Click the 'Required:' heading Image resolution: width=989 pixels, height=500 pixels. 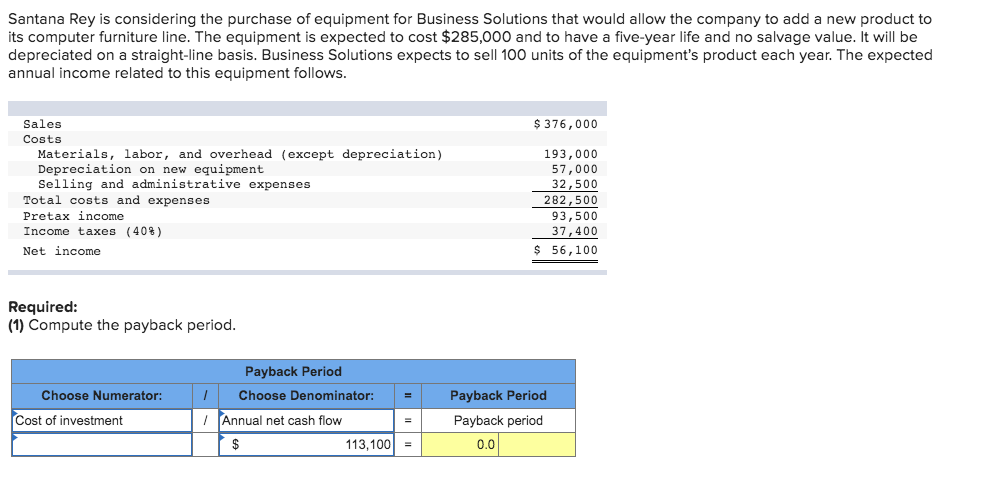43,307
